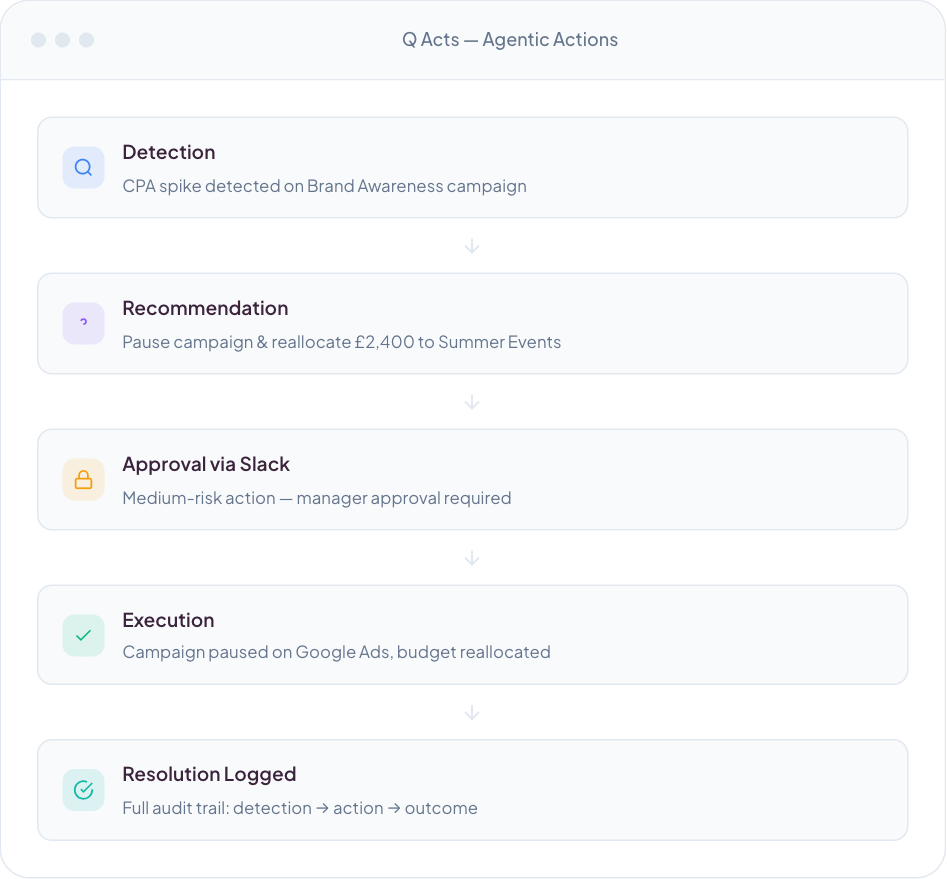
Task: Click the Q Acts — Agentic Actions window title
Action: coord(510,40)
